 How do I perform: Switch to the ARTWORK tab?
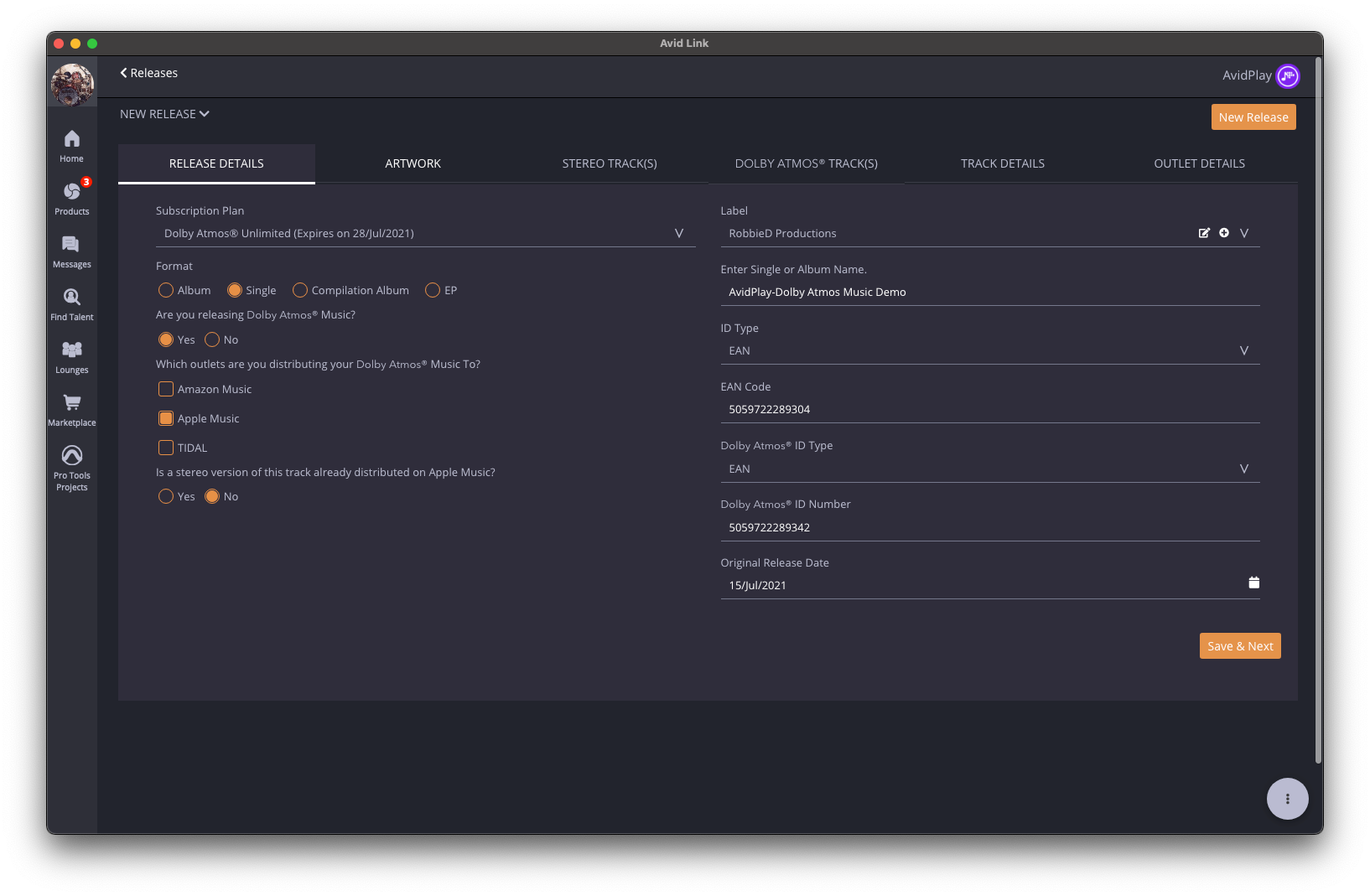click(x=413, y=163)
